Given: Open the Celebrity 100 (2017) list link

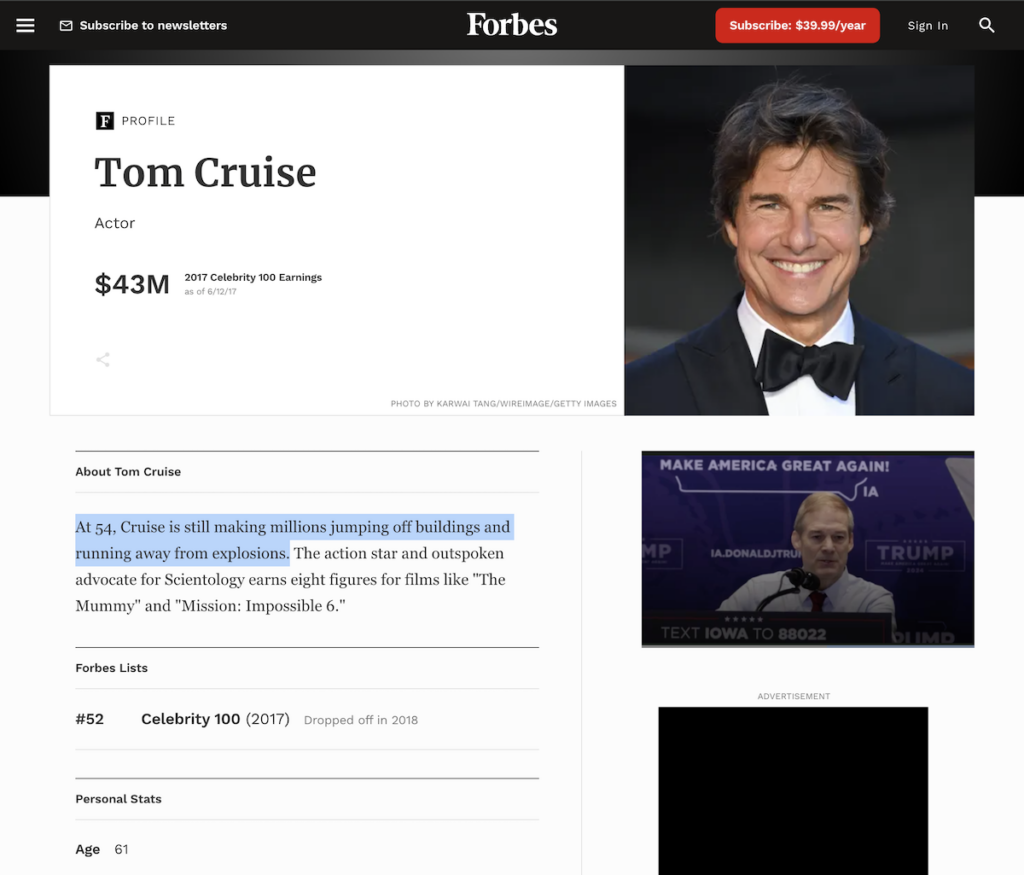Looking at the screenshot, I should point(215,719).
